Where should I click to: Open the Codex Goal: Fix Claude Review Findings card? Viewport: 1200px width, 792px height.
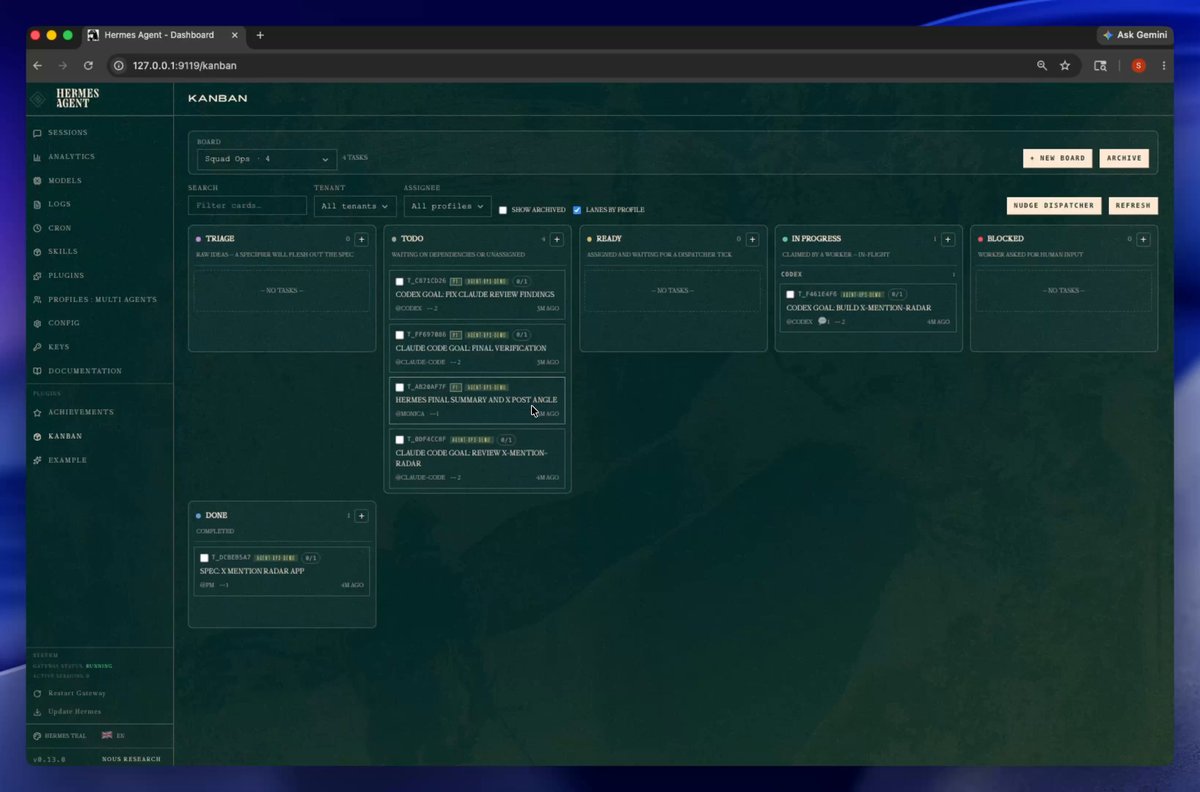coord(477,294)
